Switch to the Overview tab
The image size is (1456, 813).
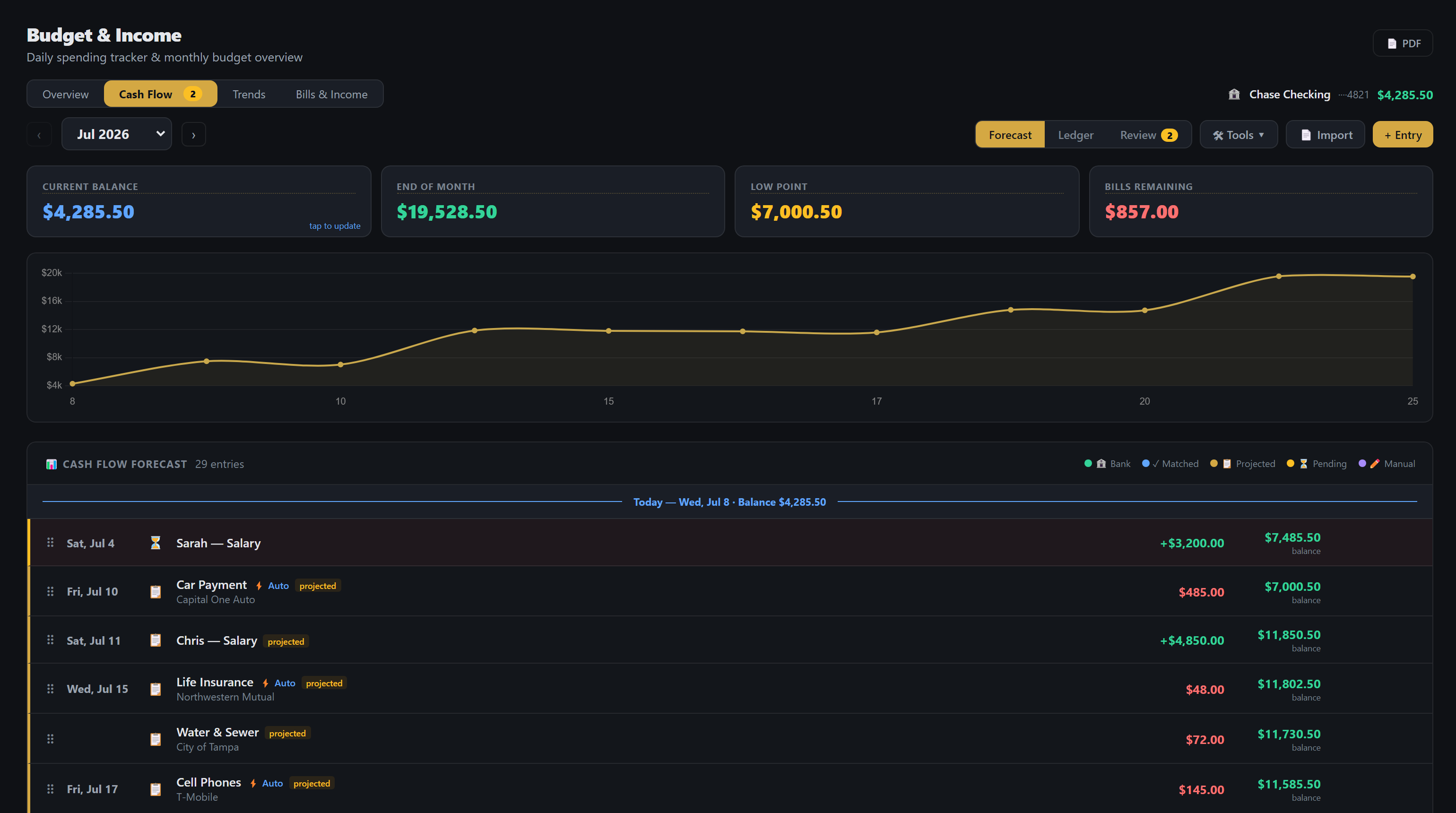[x=66, y=95]
